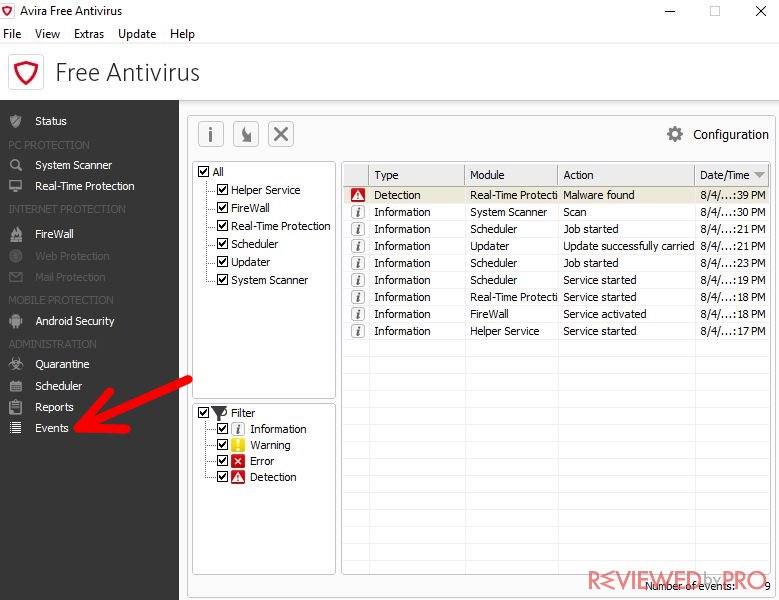
Task: Click info icon of System Scanner Scan row
Action: (x=358, y=212)
